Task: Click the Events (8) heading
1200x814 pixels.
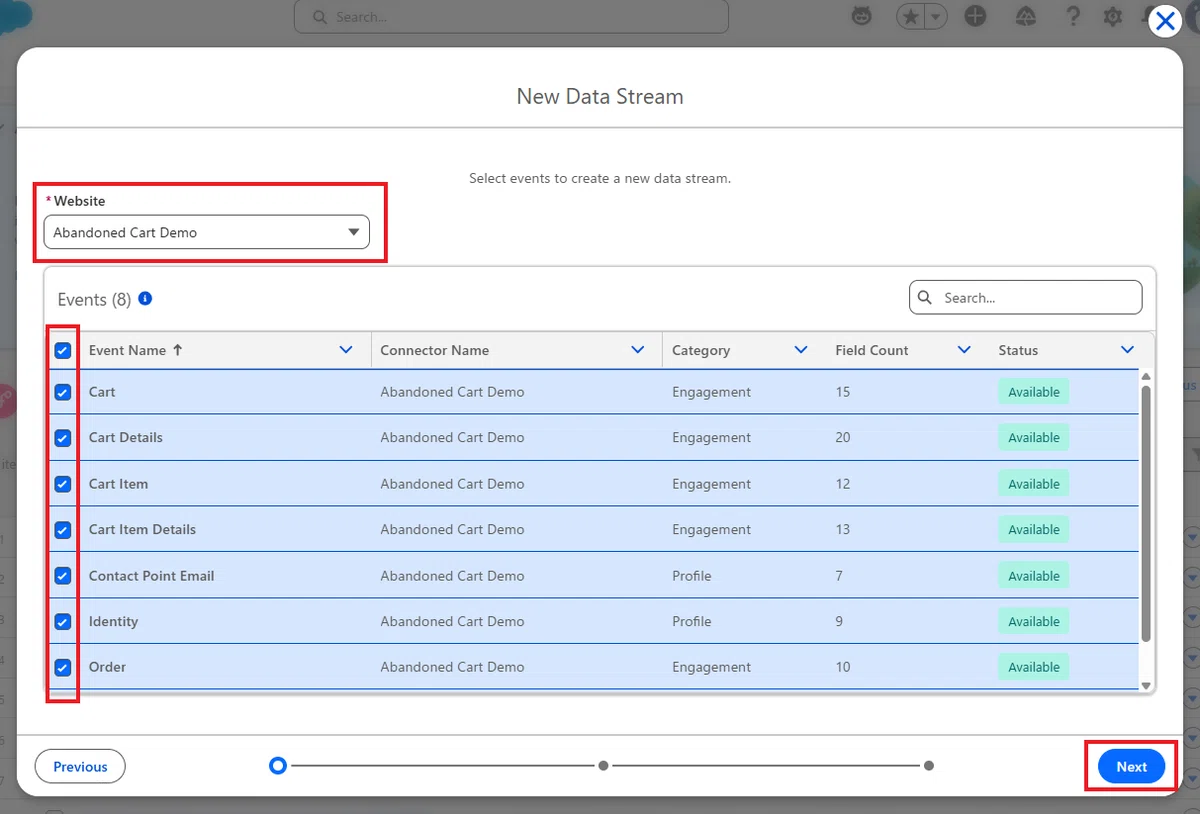Action: pos(94,299)
